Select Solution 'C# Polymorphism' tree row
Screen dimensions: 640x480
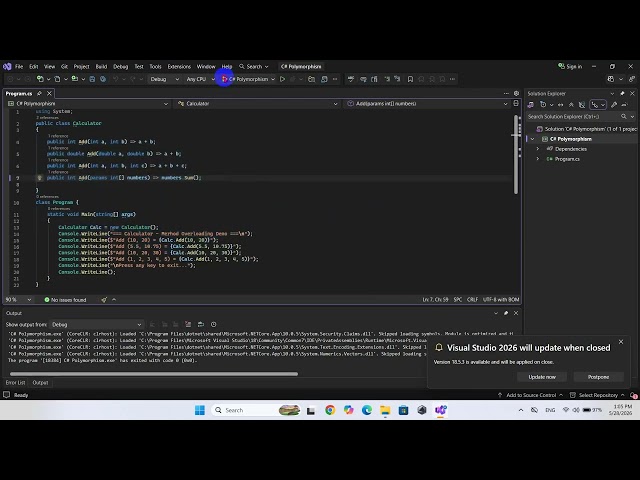(586, 129)
